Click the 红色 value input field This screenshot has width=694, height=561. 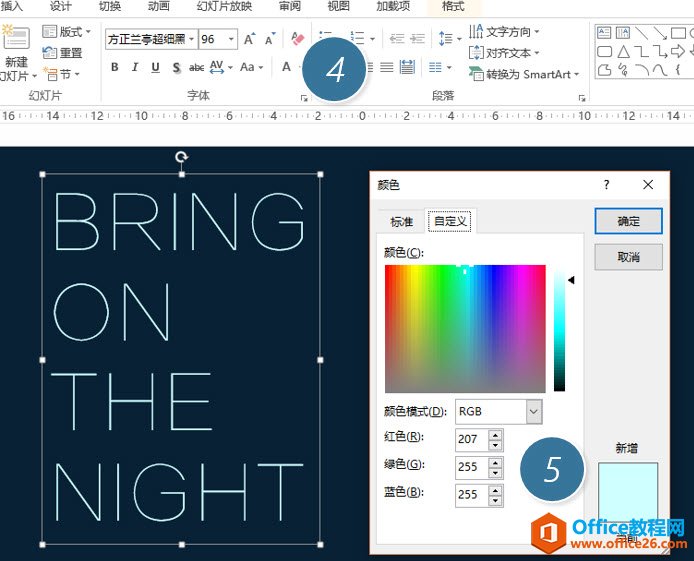[470, 439]
